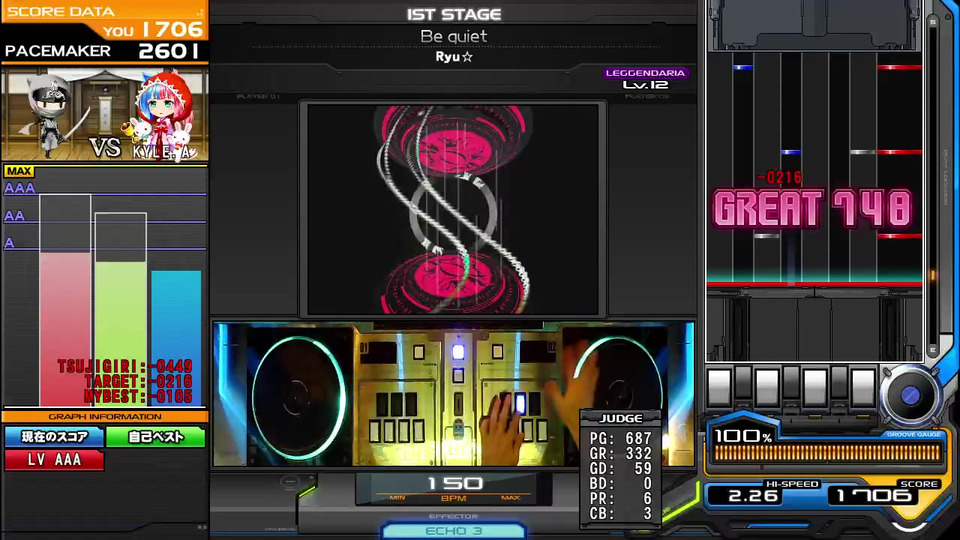
Task: Click the ninja player avatar
Action: pos(52,115)
